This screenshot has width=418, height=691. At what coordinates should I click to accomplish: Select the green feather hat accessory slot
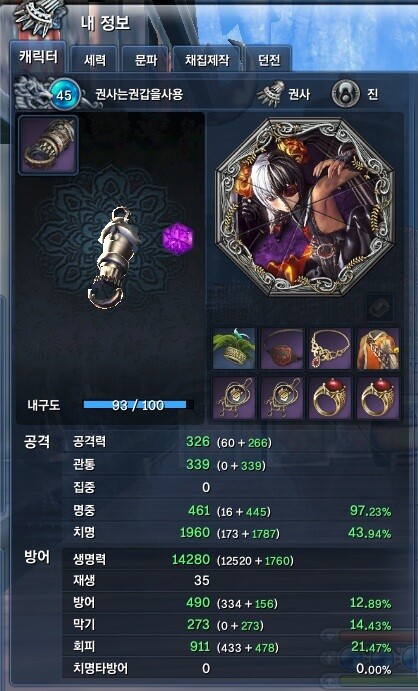pos(234,348)
